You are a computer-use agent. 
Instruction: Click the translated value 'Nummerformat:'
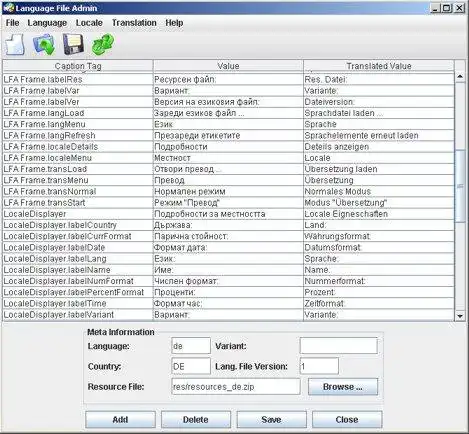point(335,281)
